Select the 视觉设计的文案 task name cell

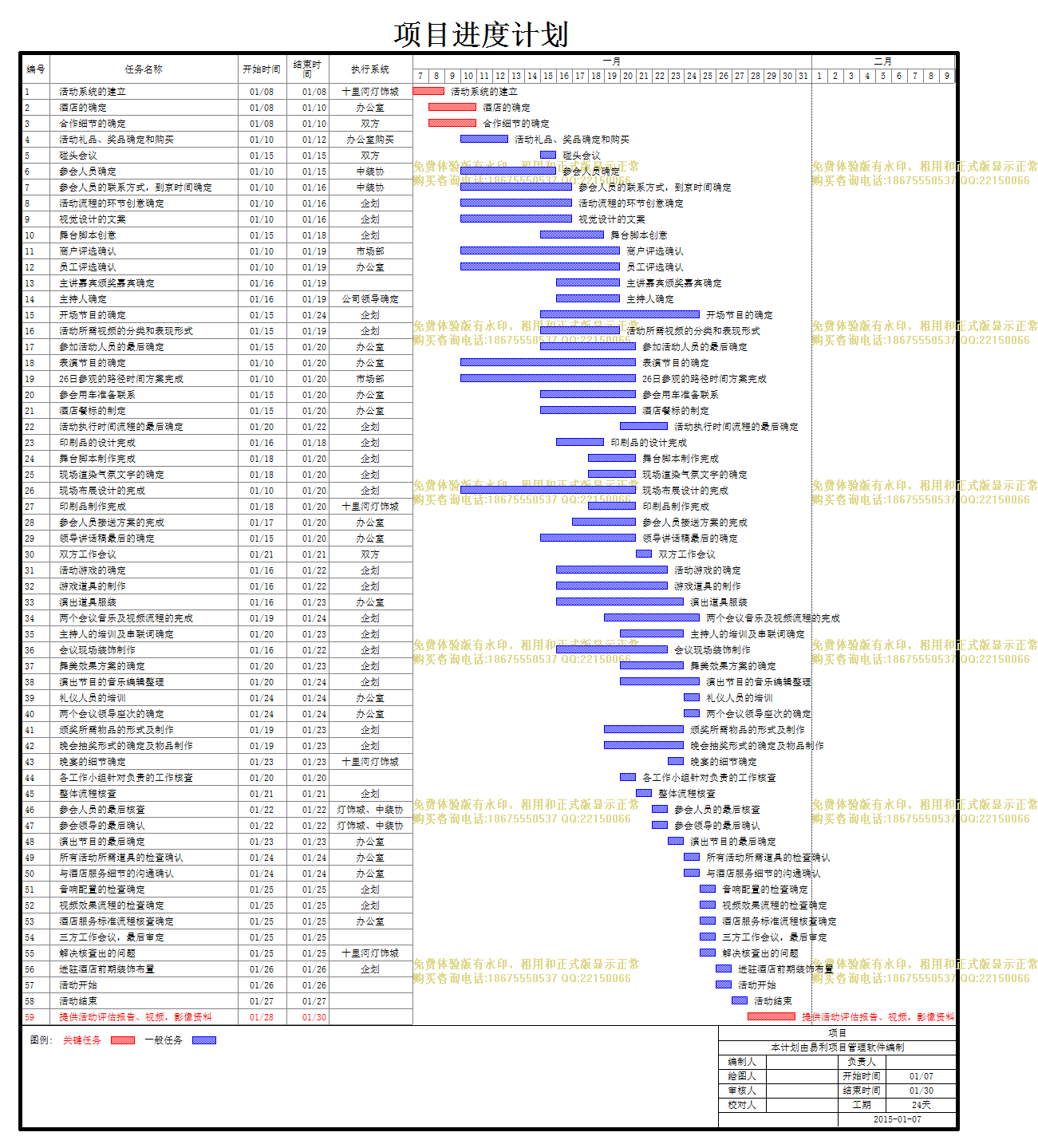(x=144, y=219)
